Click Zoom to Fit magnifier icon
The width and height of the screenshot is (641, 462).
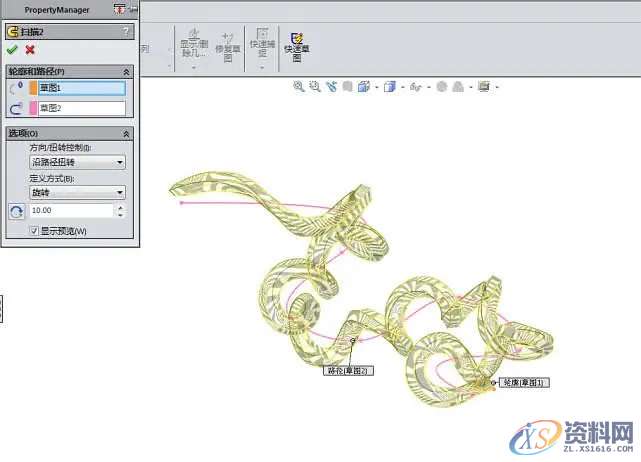(x=299, y=86)
